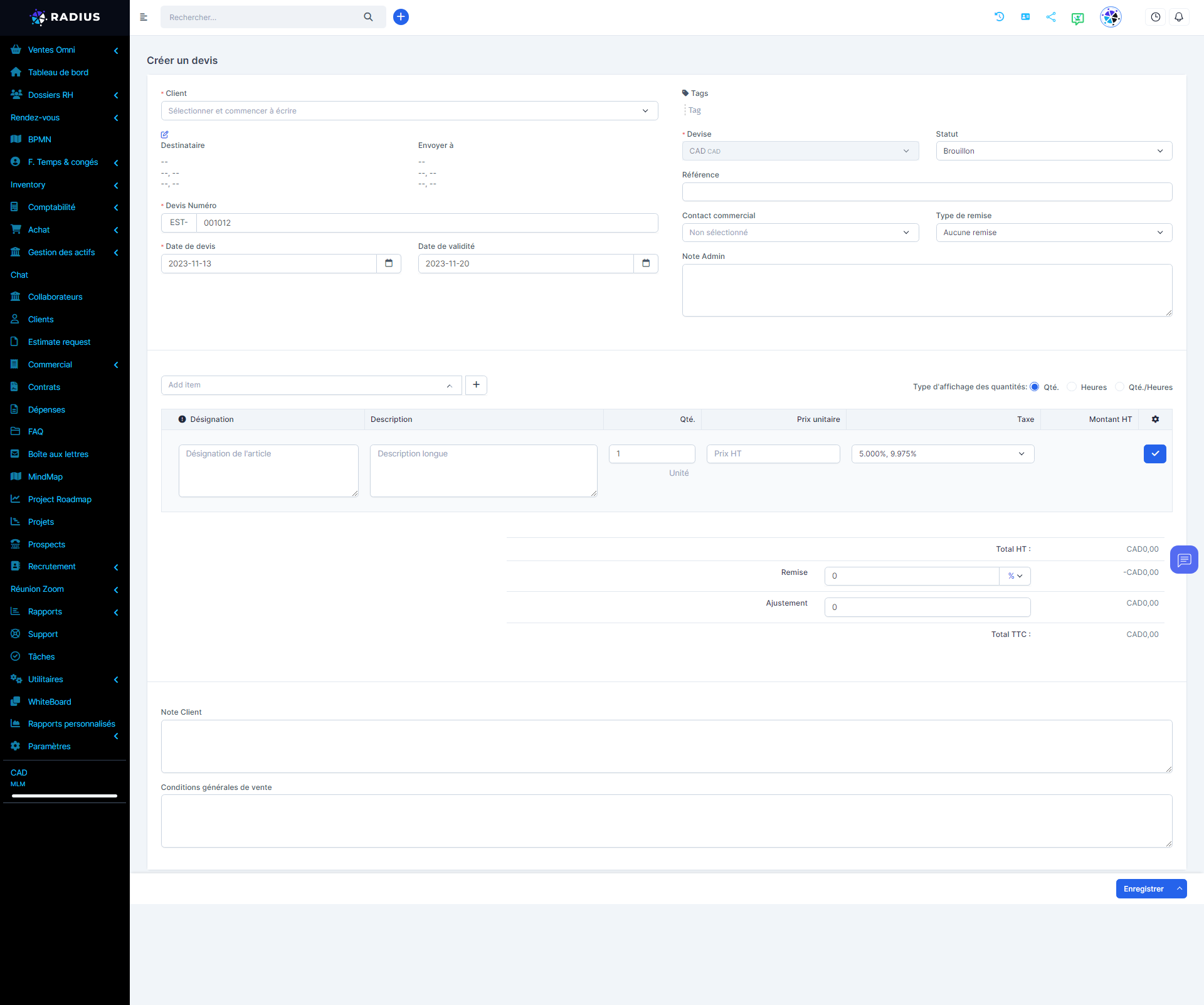Viewport: 1204px width, 1005px height.
Task: Open the history icon in top bar
Action: (1000, 17)
